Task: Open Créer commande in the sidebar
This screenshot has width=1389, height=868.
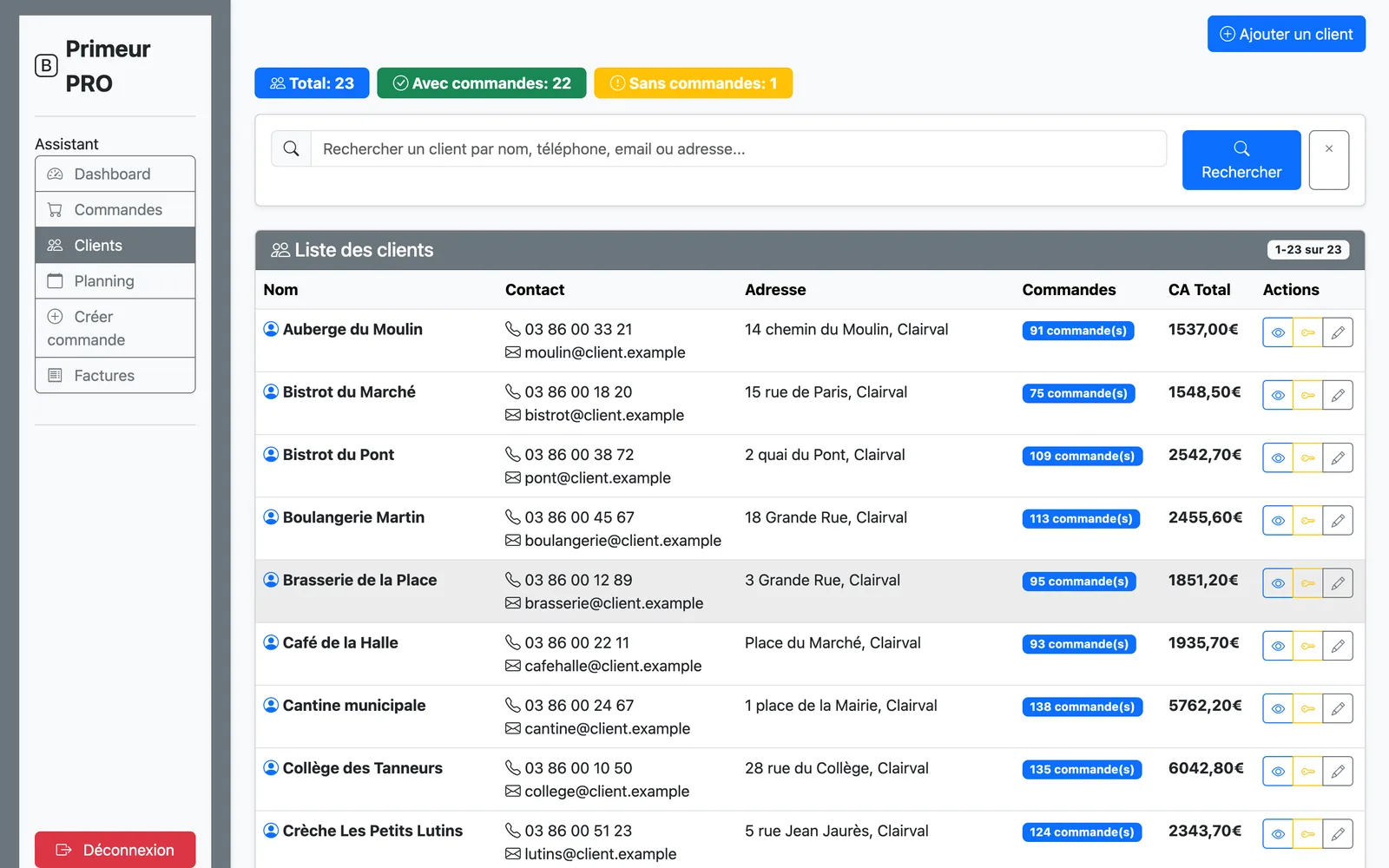Action: point(115,328)
